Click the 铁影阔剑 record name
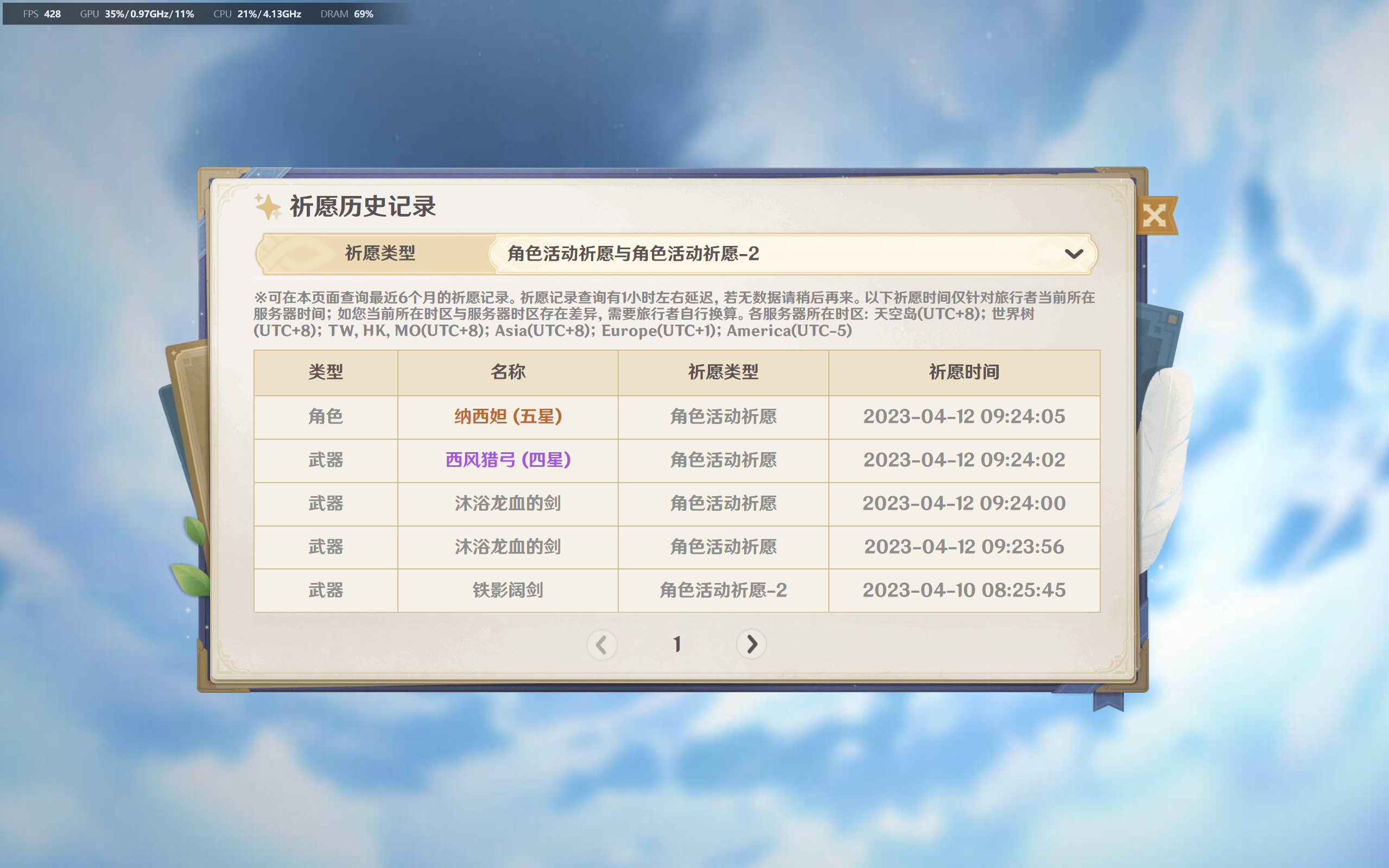This screenshot has height=868, width=1389. [x=508, y=590]
